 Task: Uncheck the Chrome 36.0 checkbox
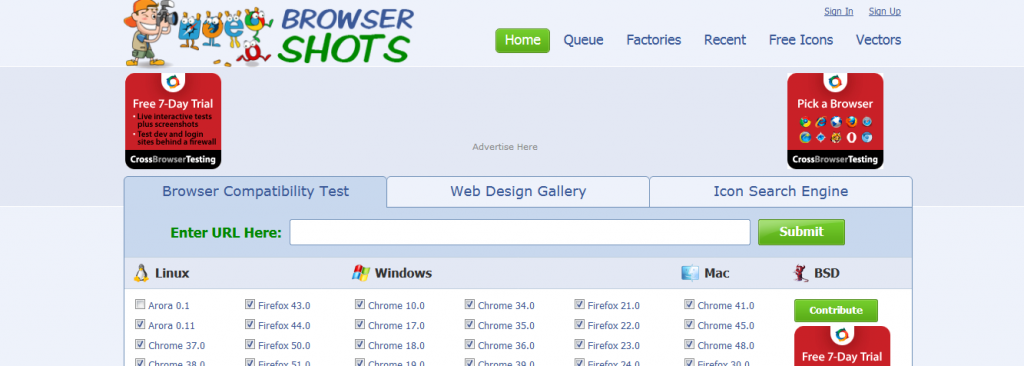pos(469,344)
